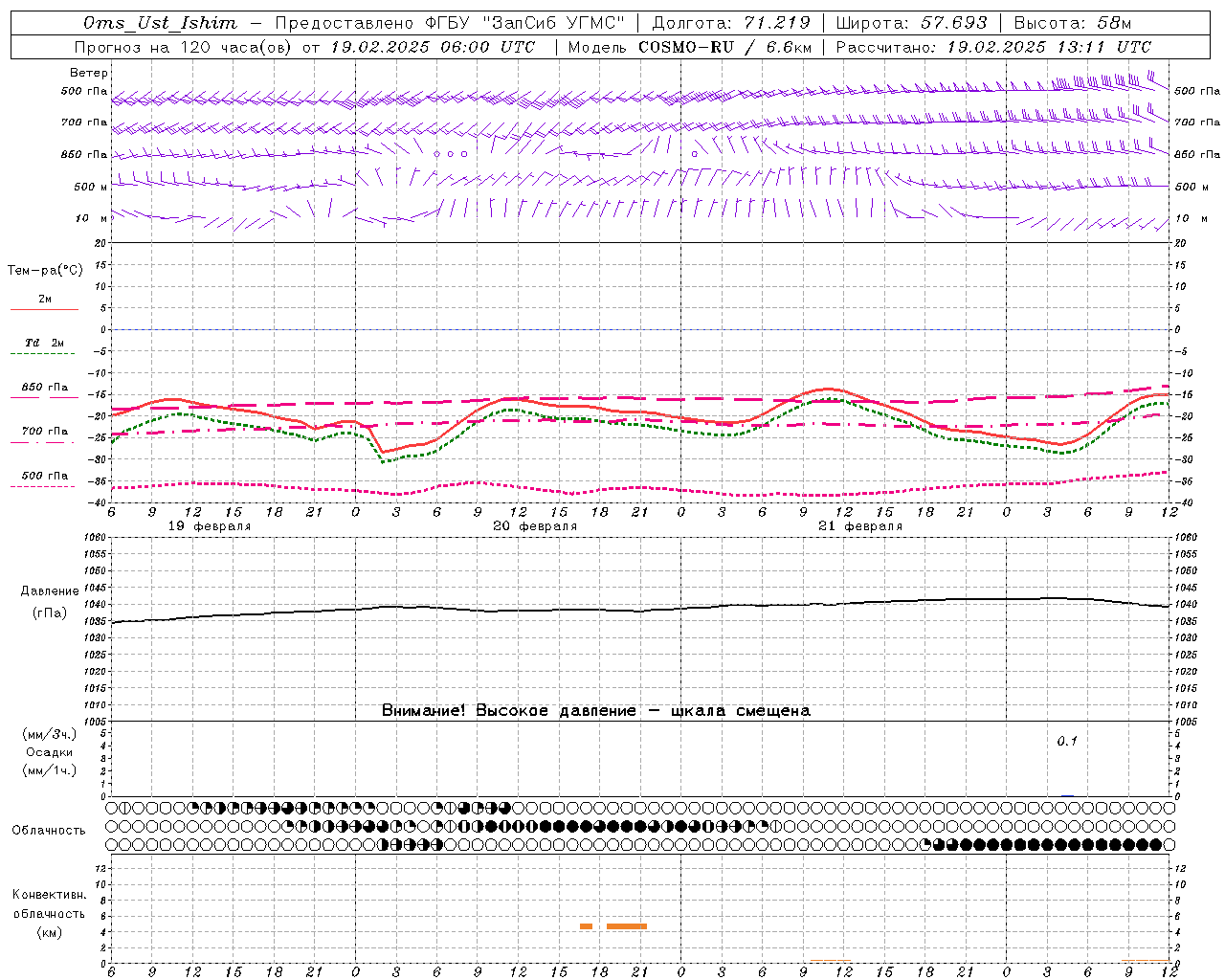Click the Модель COSMO-RU / 6.6км label

689,47
